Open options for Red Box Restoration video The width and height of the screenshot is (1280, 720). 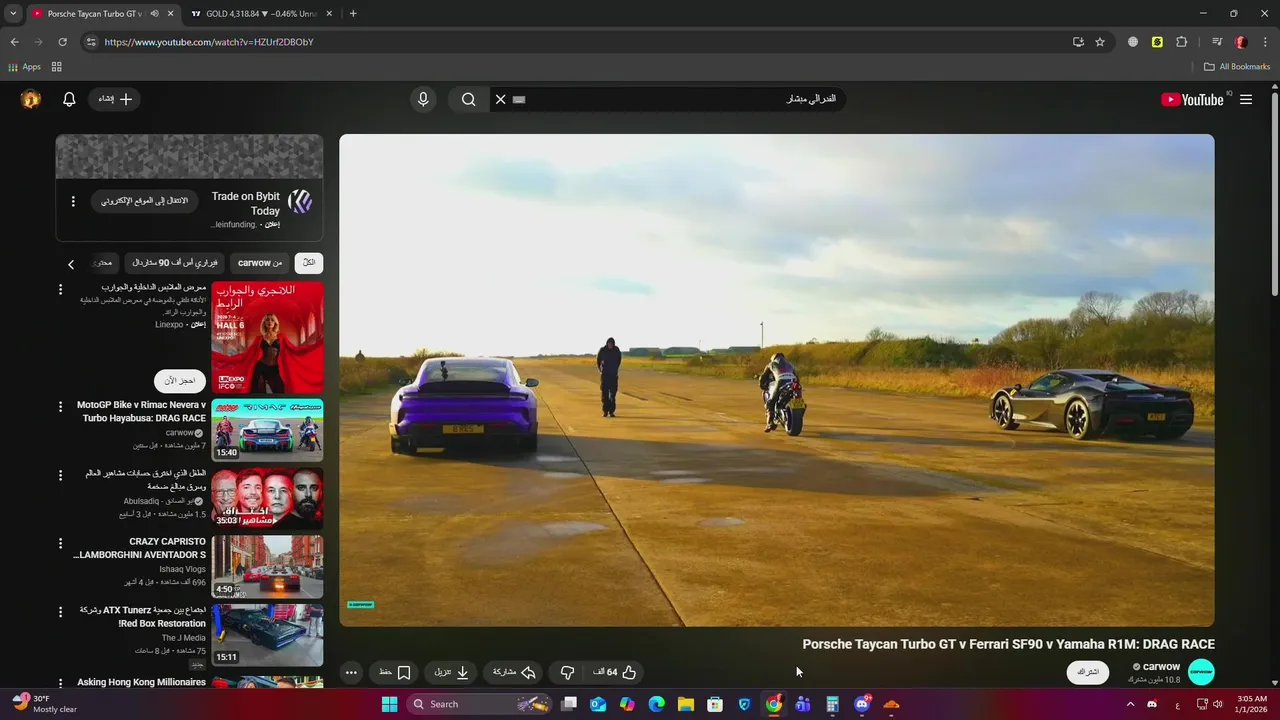point(60,612)
